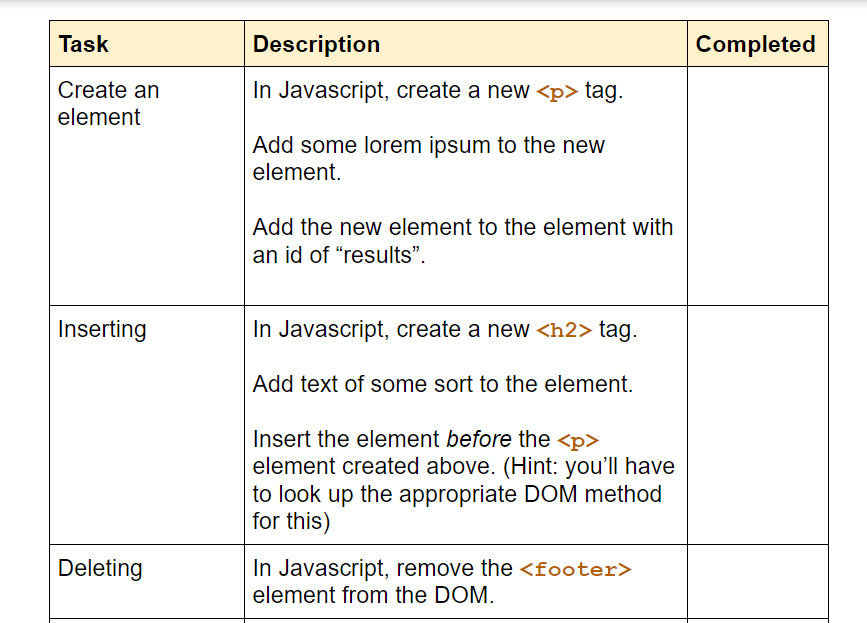The image size is (867, 623).
Task: Click the Task column header
Action: [x=83, y=44]
